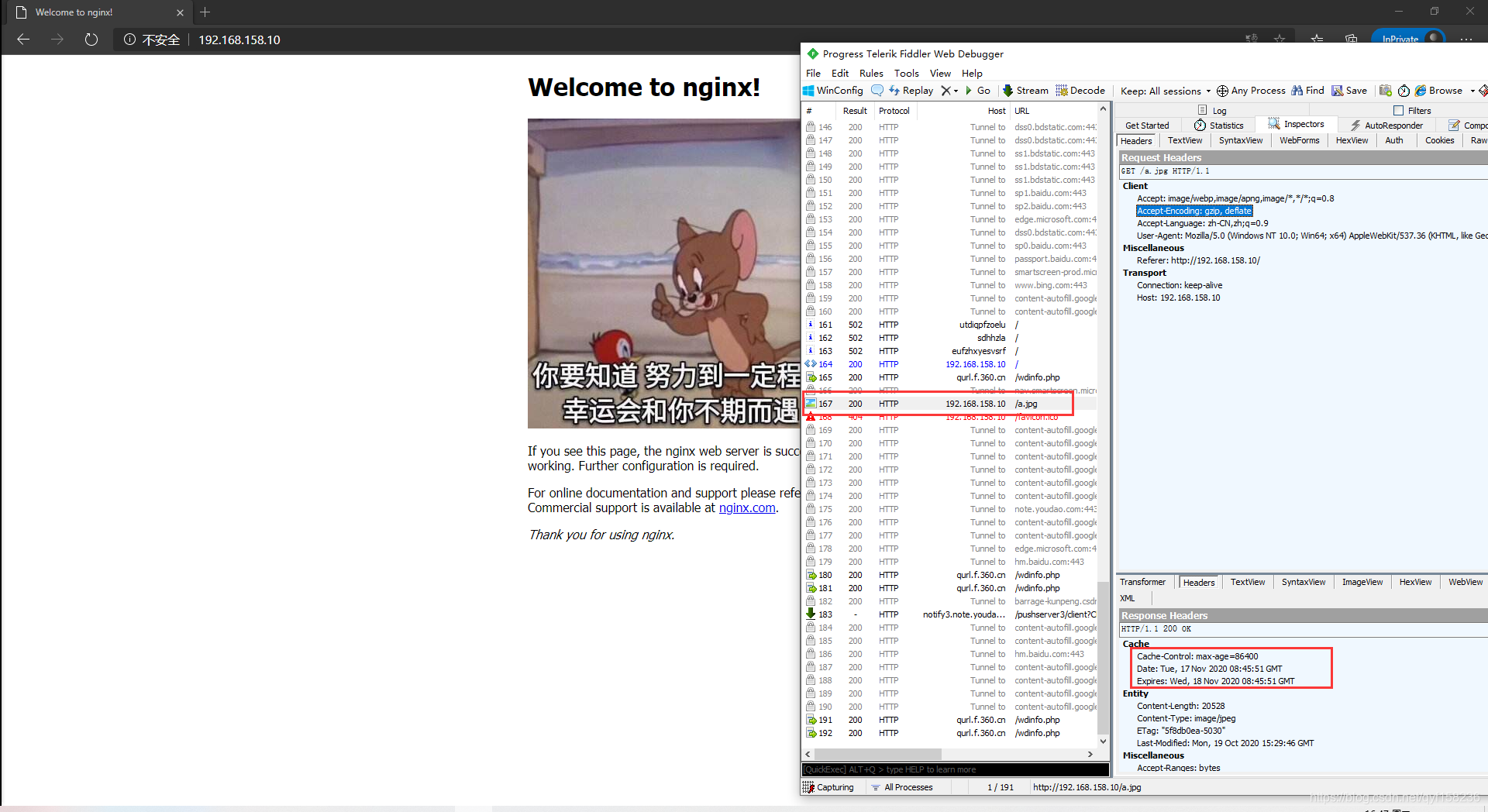Select session 161 utdiqpfzoelu with 502
Screen dimensions: 1488x812
pyautogui.click(x=949, y=325)
